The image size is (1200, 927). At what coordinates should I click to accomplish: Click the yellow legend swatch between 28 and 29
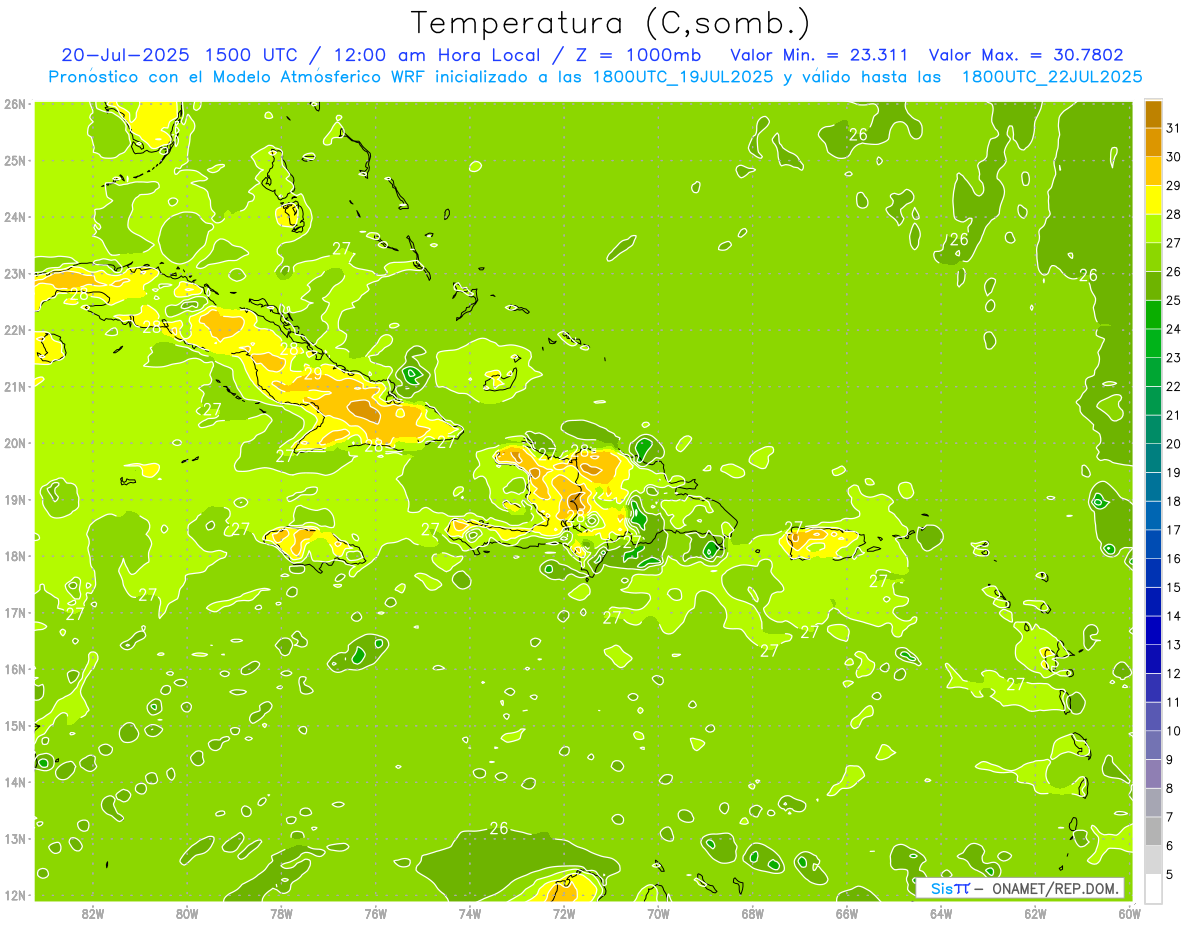click(x=1153, y=200)
